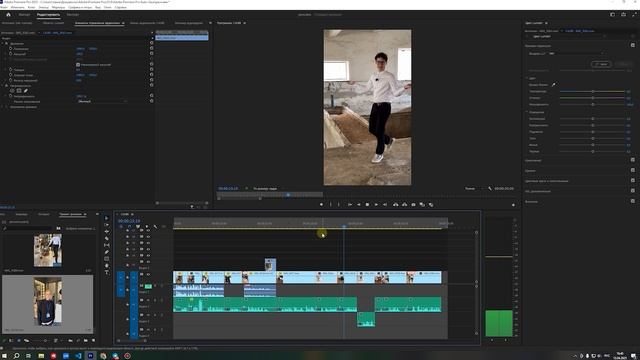Export frame with the camera icon
The width and height of the screenshot is (640, 360).
coord(413,204)
